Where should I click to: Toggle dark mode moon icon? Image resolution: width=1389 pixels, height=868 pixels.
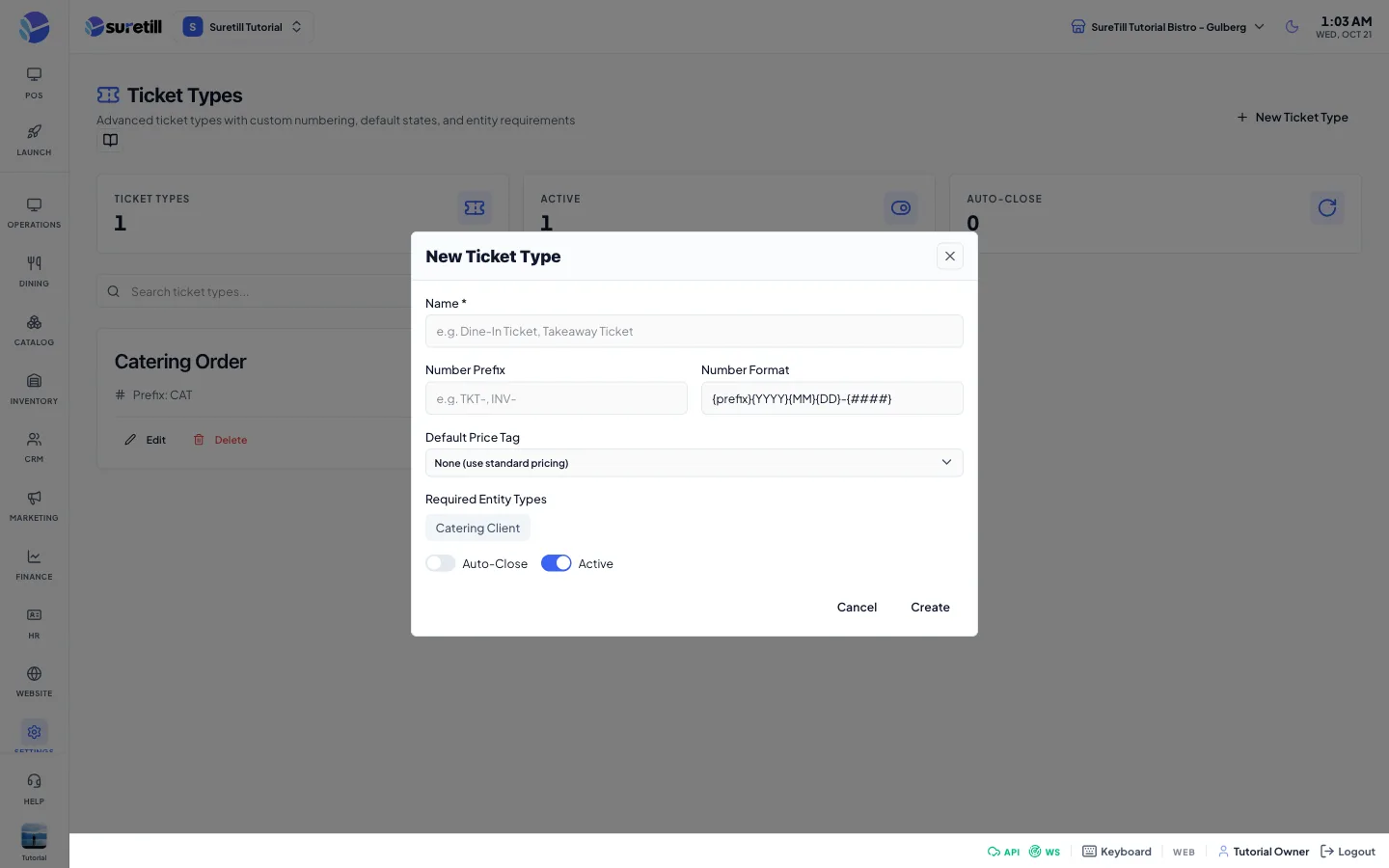coord(1292,27)
